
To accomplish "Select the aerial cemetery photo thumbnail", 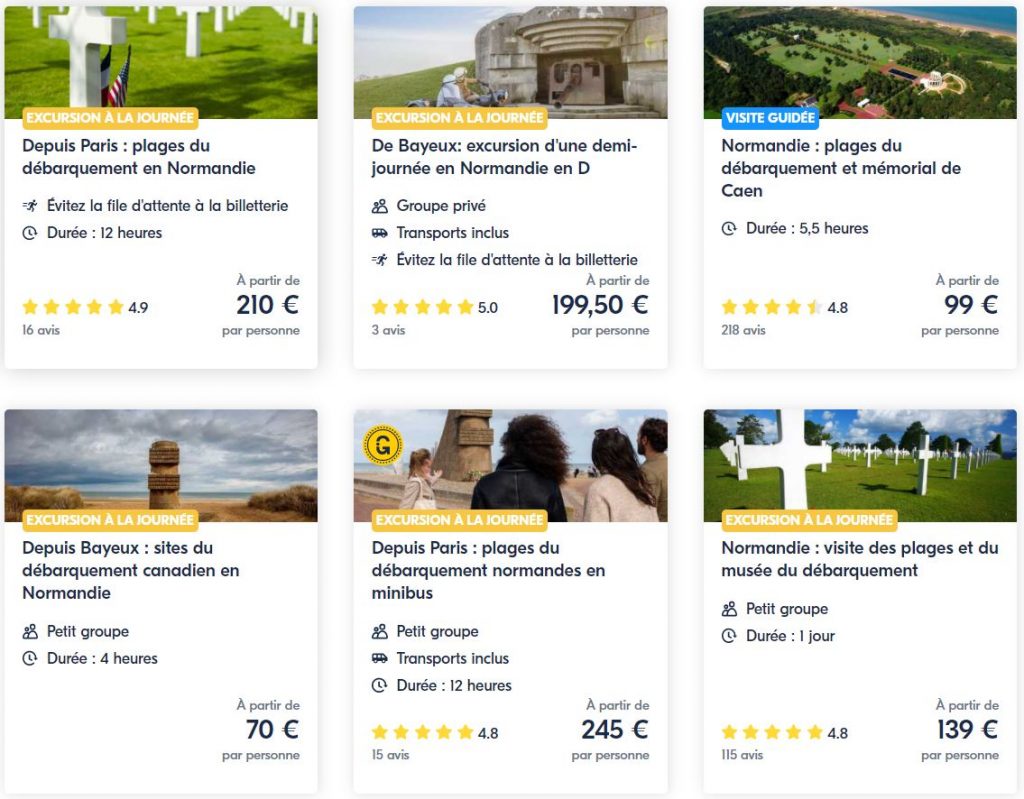I will (x=859, y=60).
